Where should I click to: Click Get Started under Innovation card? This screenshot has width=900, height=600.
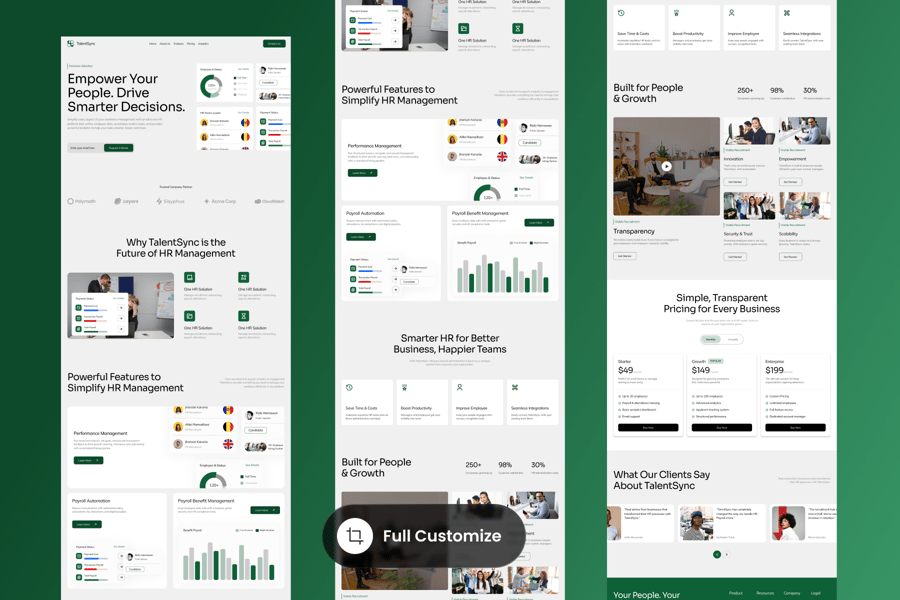pyautogui.click(x=735, y=182)
